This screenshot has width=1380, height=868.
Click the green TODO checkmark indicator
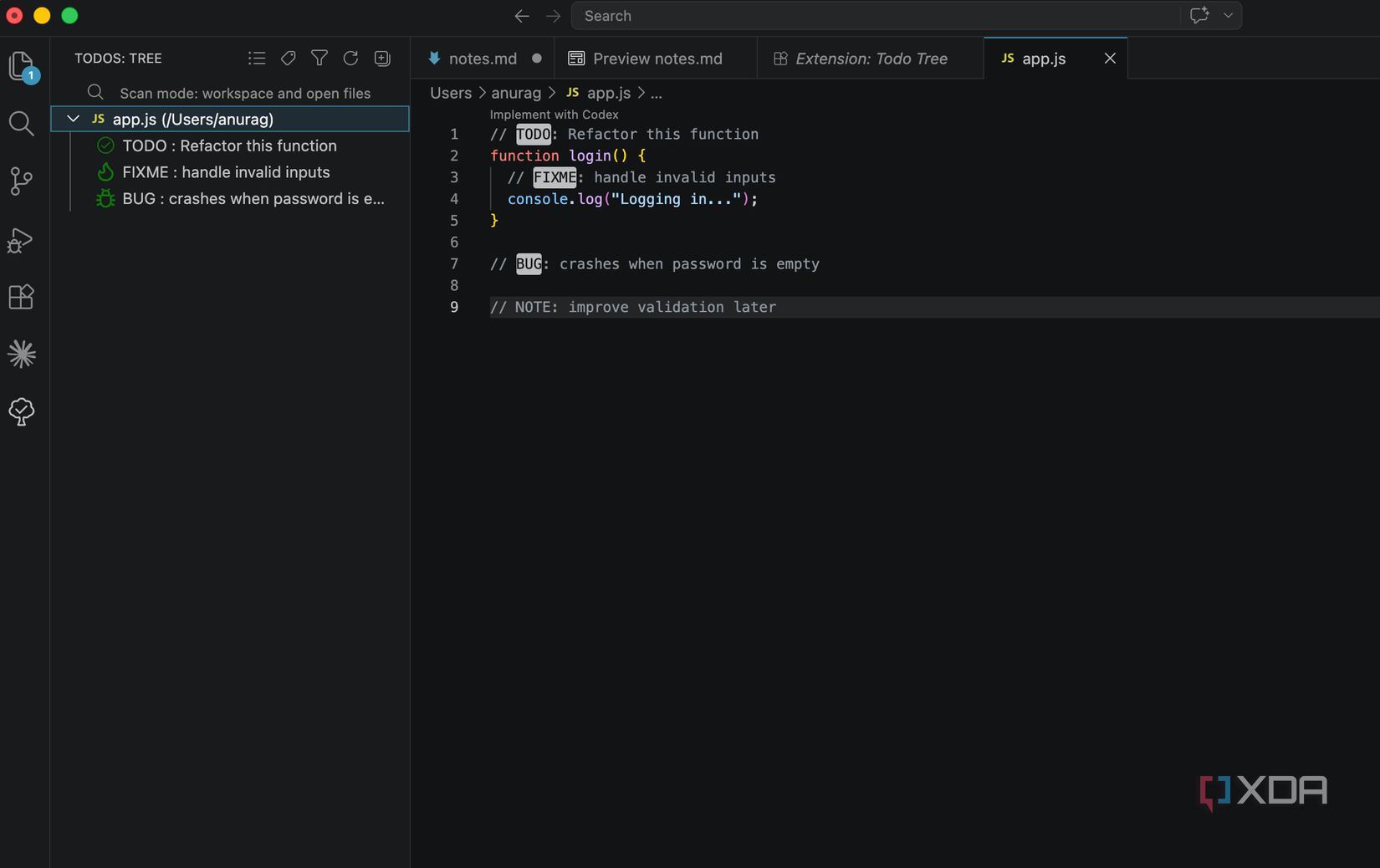105,145
